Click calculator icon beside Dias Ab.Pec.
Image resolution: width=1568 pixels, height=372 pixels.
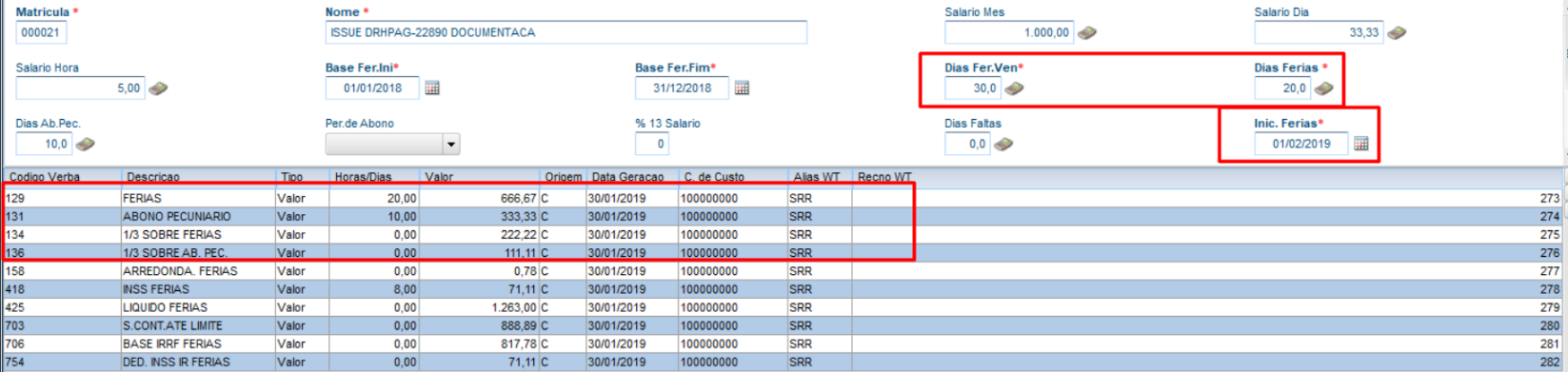point(85,145)
